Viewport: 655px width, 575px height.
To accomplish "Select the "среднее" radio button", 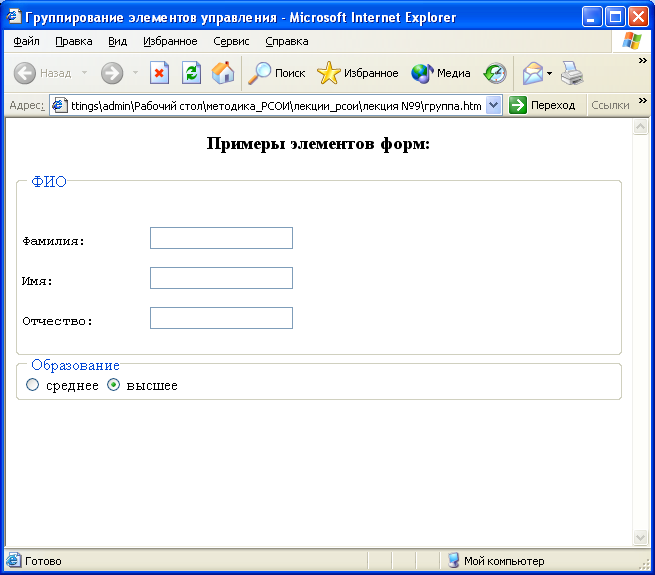I will [x=32, y=385].
